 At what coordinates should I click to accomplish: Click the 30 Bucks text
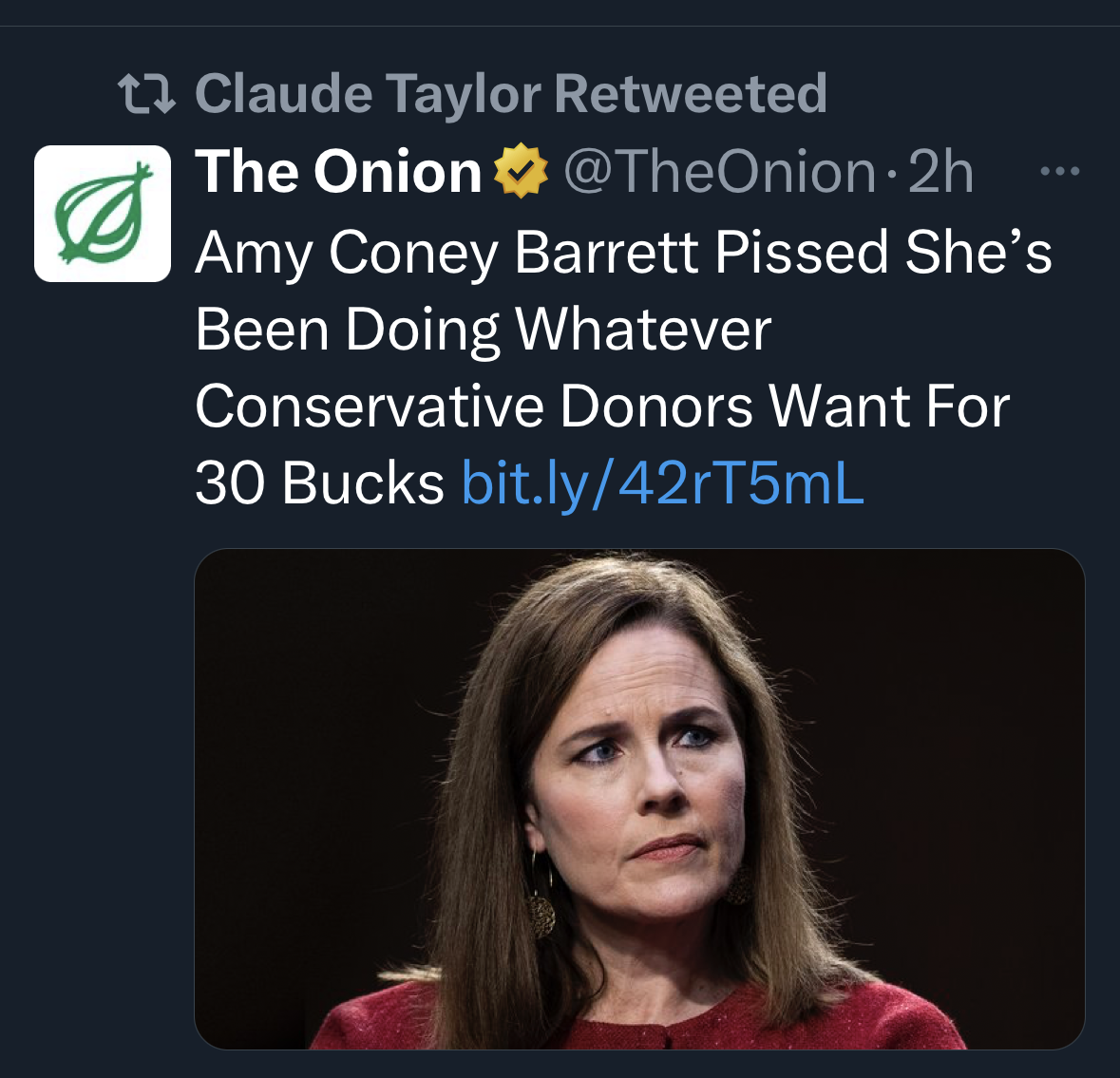coord(319,482)
